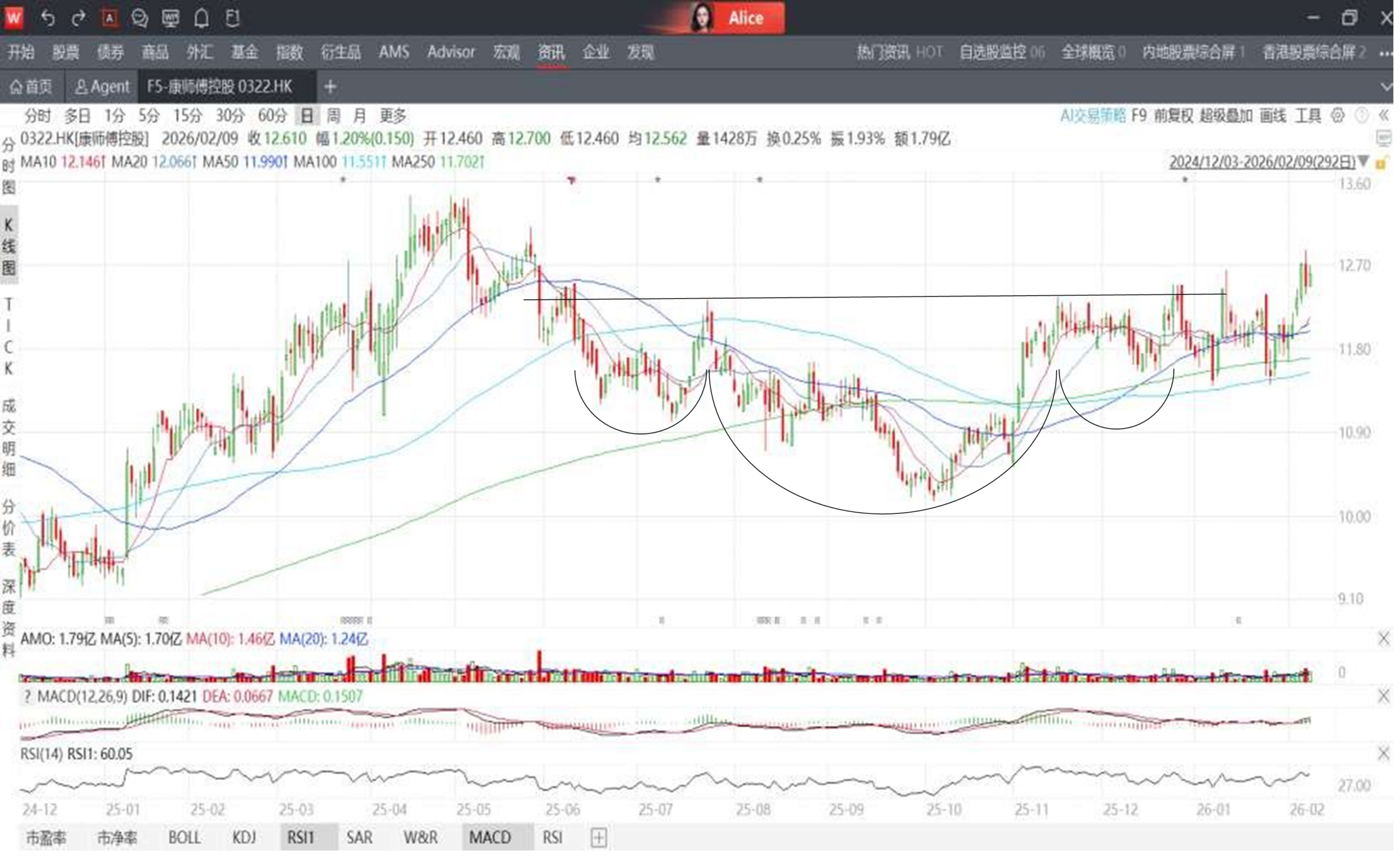Toggle the MACD indicator button
Viewport: 1400px width, 865px height.
[x=490, y=838]
